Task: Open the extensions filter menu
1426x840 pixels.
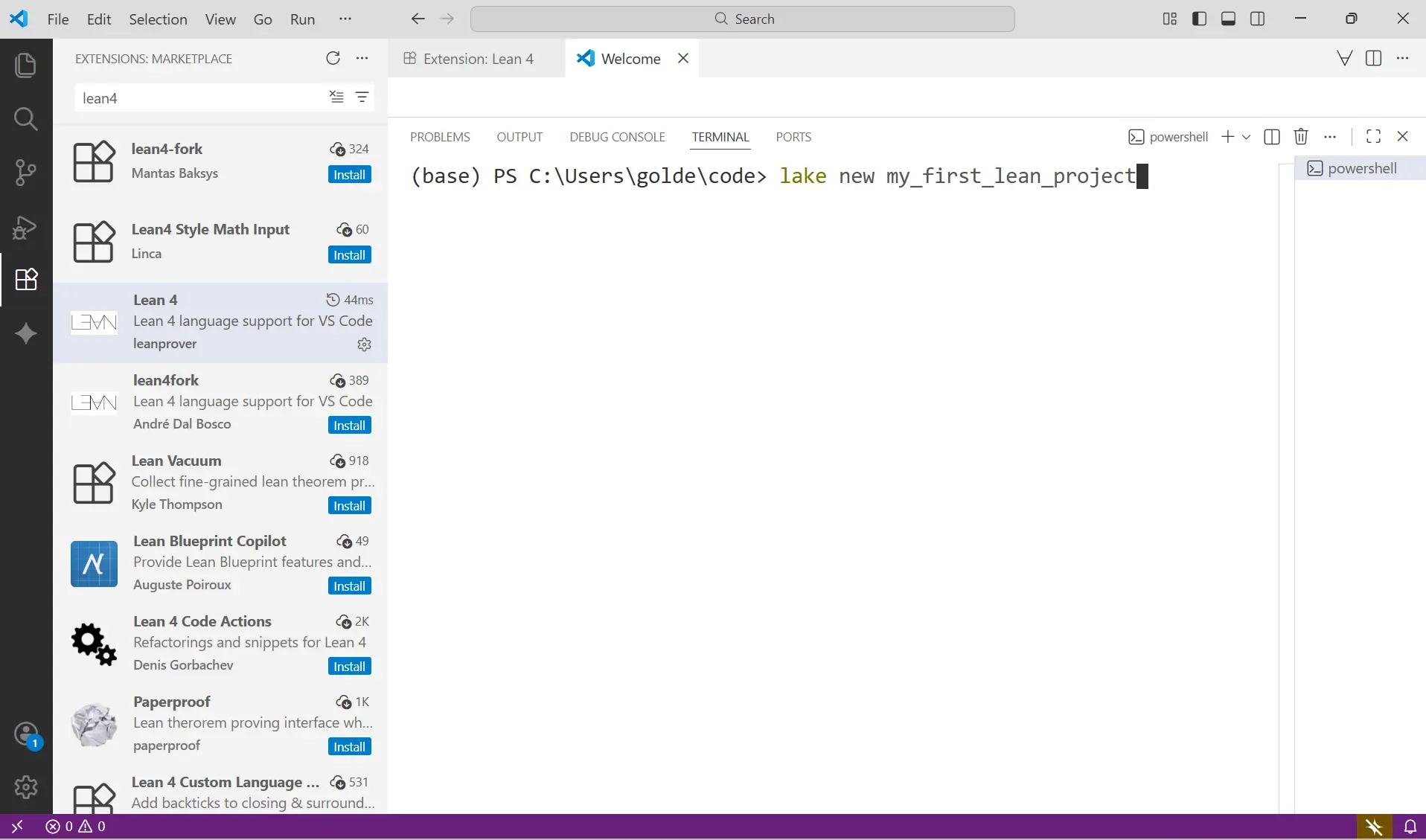Action: [362, 97]
